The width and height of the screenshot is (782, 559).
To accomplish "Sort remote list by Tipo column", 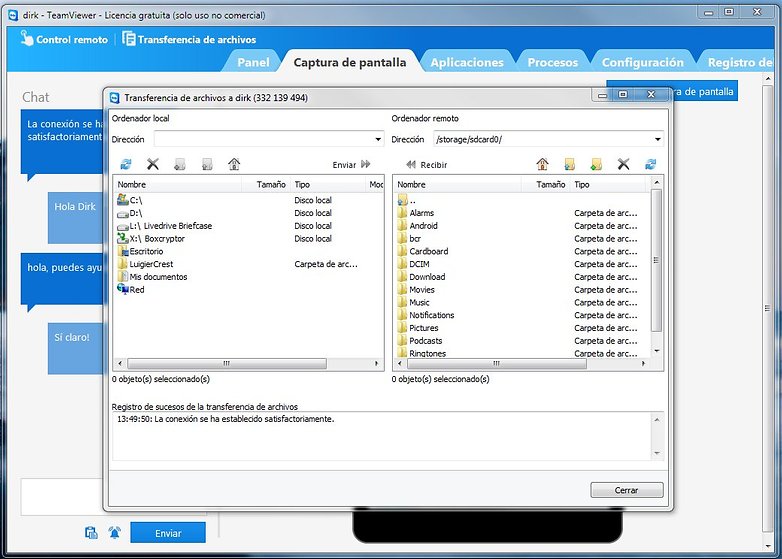I will (x=607, y=185).
